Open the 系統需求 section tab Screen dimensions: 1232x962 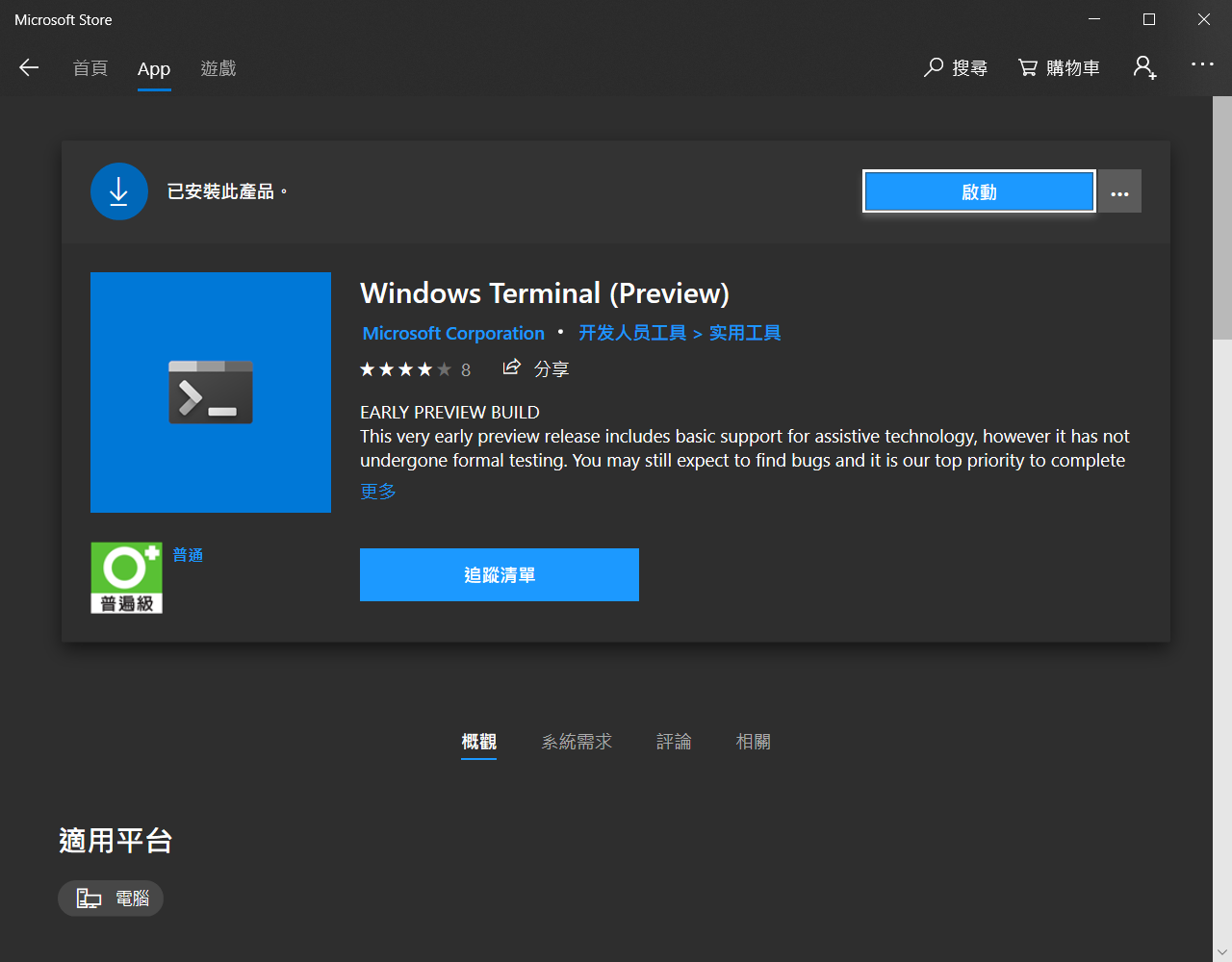[577, 742]
